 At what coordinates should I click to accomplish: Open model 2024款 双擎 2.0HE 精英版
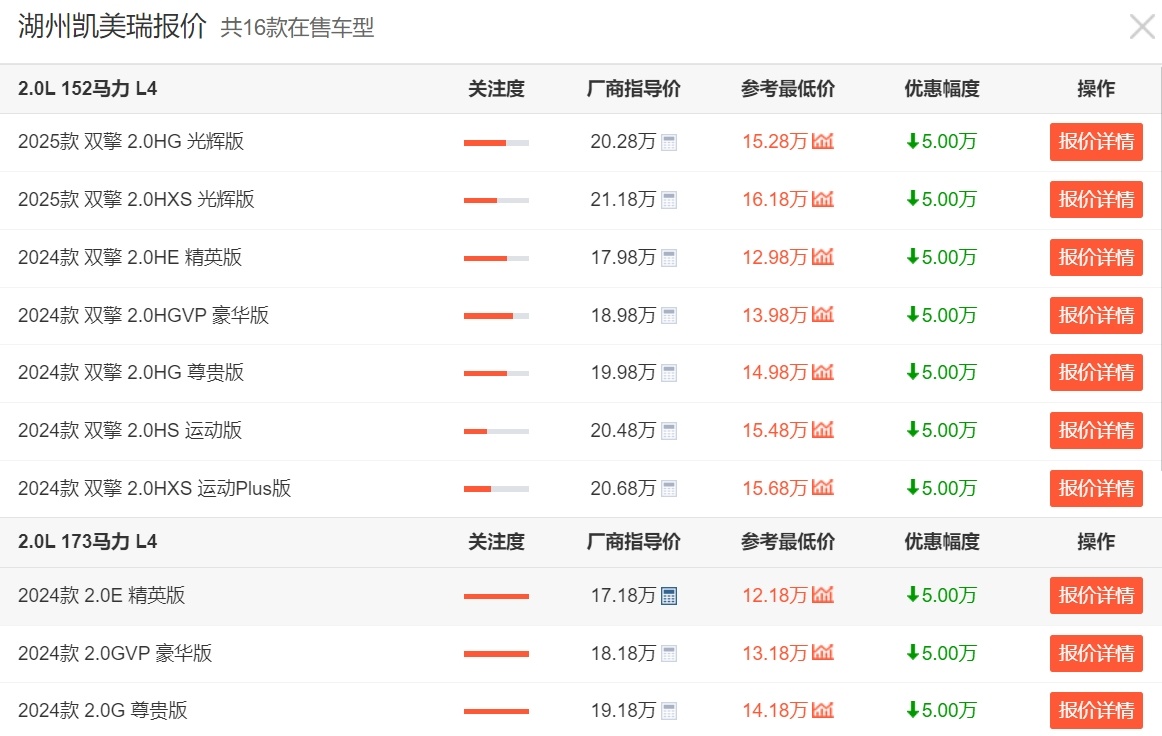(130, 257)
